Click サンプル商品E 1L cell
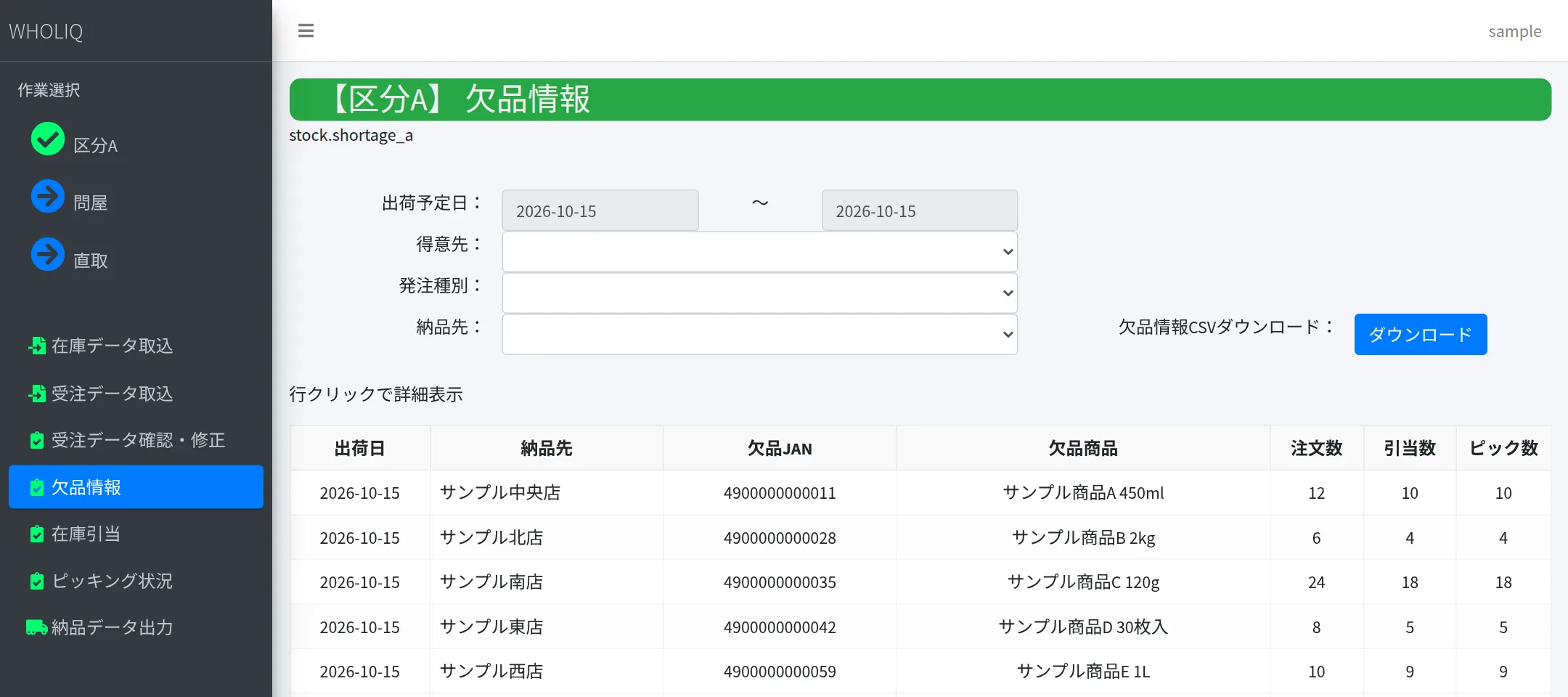This screenshot has height=697, width=1568. pyautogui.click(x=1083, y=672)
